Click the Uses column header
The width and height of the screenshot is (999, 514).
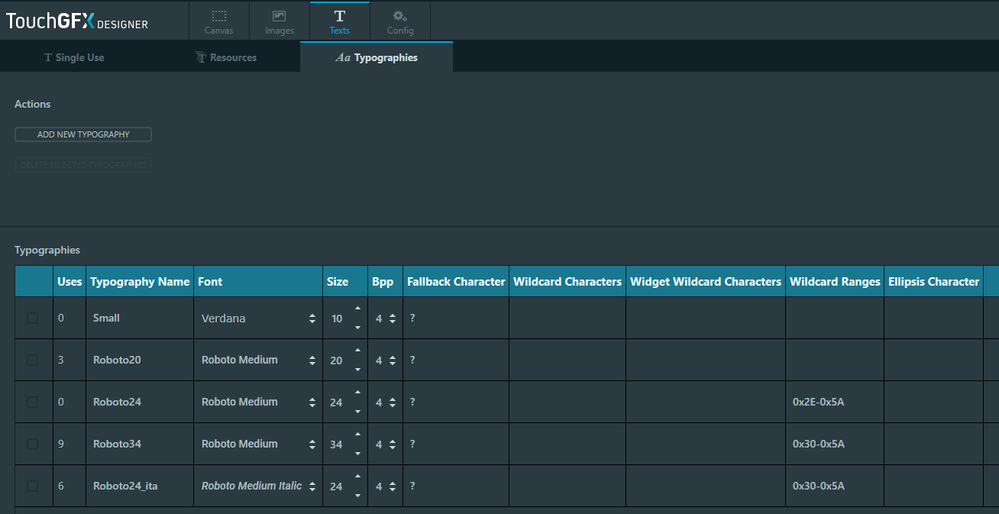point(69,282)
